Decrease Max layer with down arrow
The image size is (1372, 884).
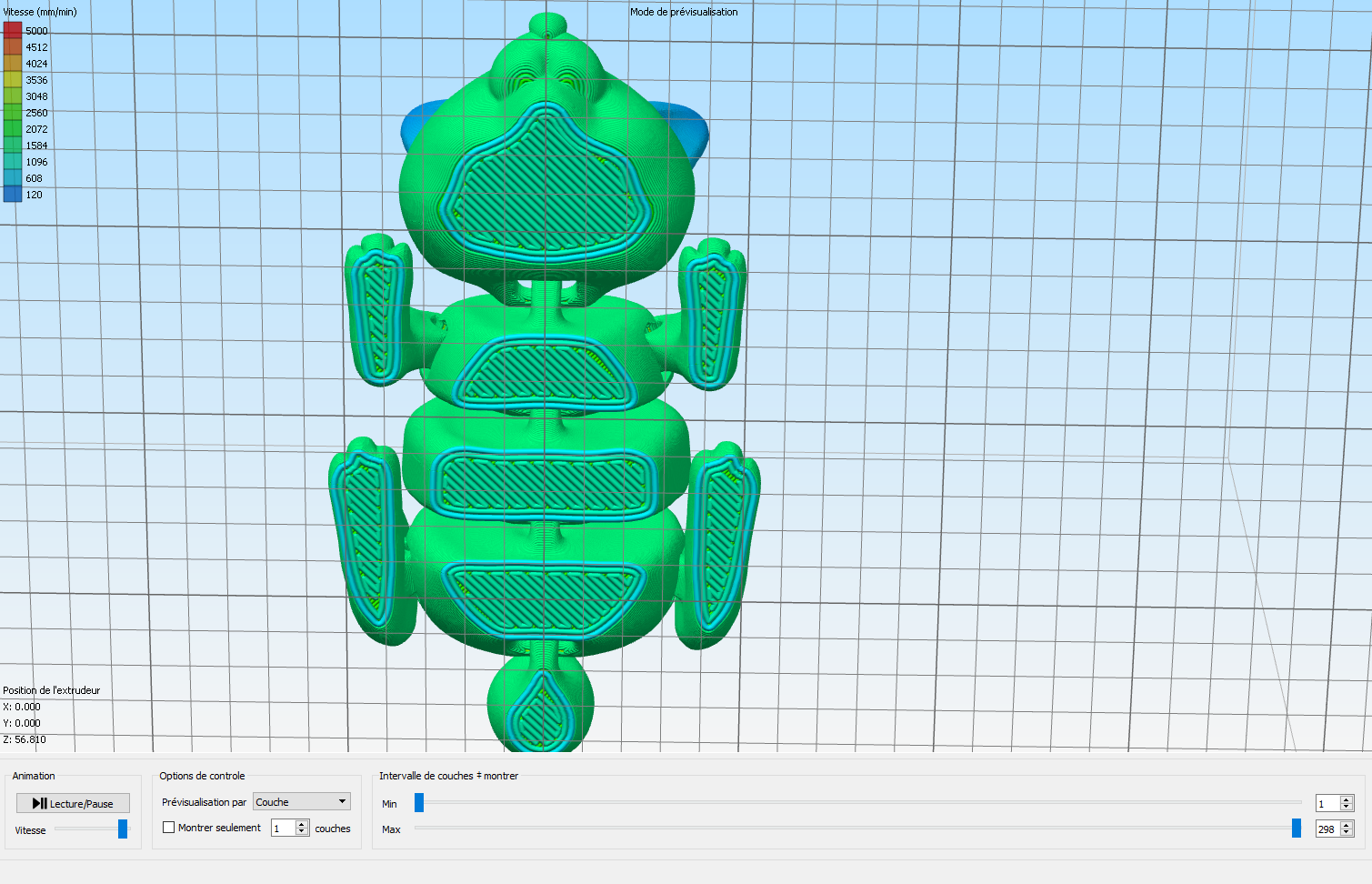pos(1347,833)
